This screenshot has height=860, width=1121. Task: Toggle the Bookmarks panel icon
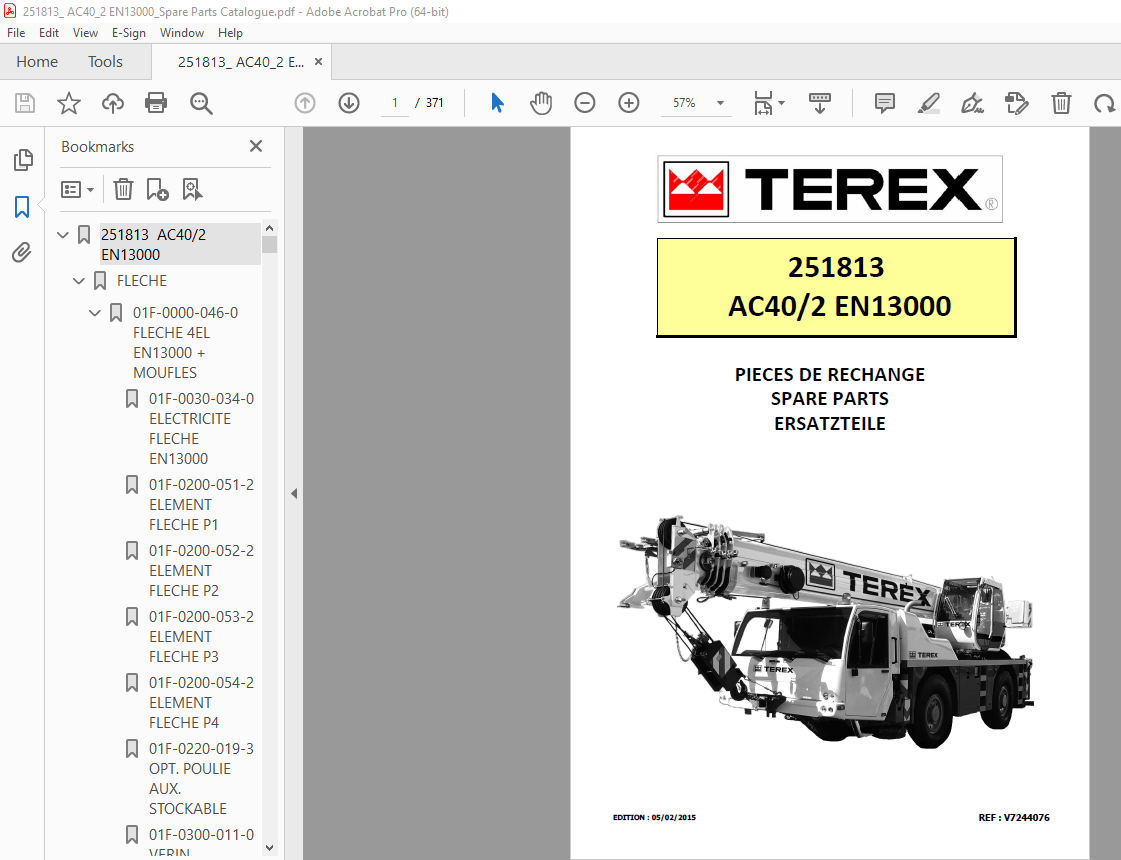(22, 207)
